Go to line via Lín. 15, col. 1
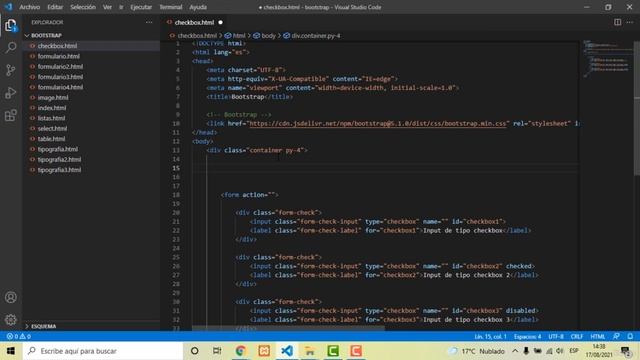This screenshot has width=640, height=360. click(x=490, y=336)
